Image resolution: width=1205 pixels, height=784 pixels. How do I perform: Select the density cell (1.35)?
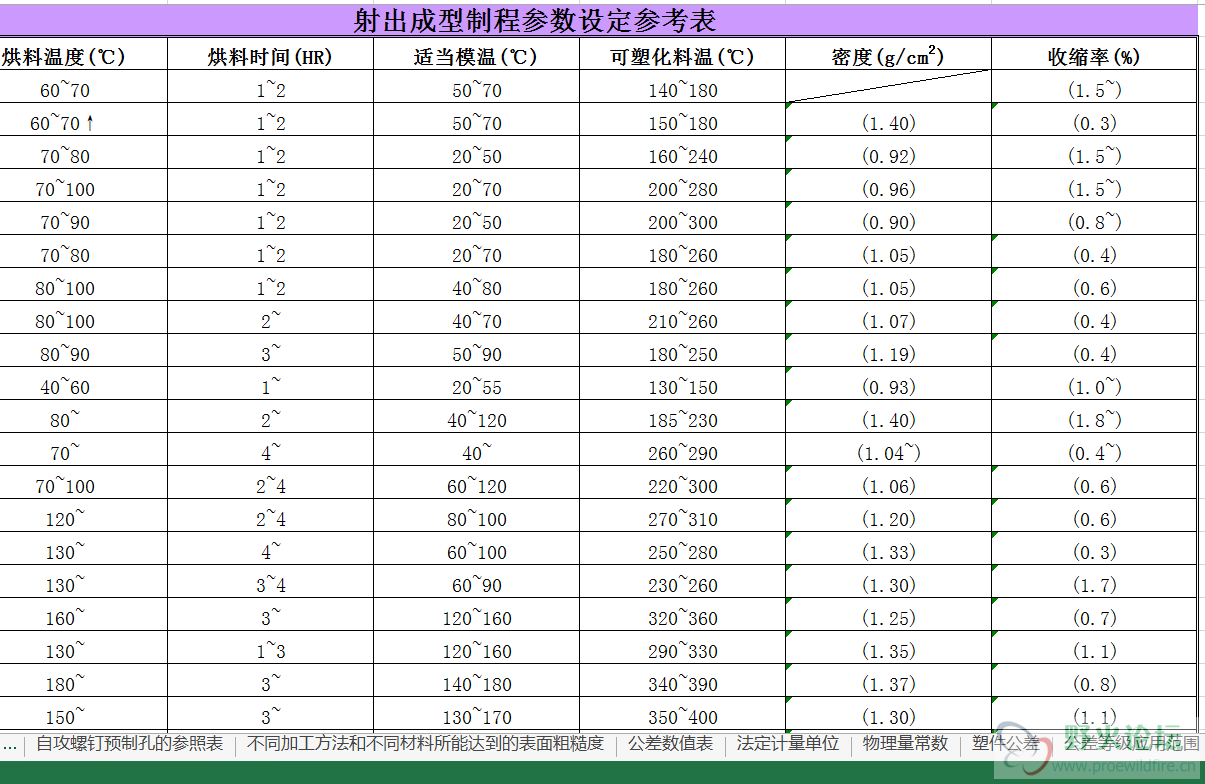pos(888,648)
